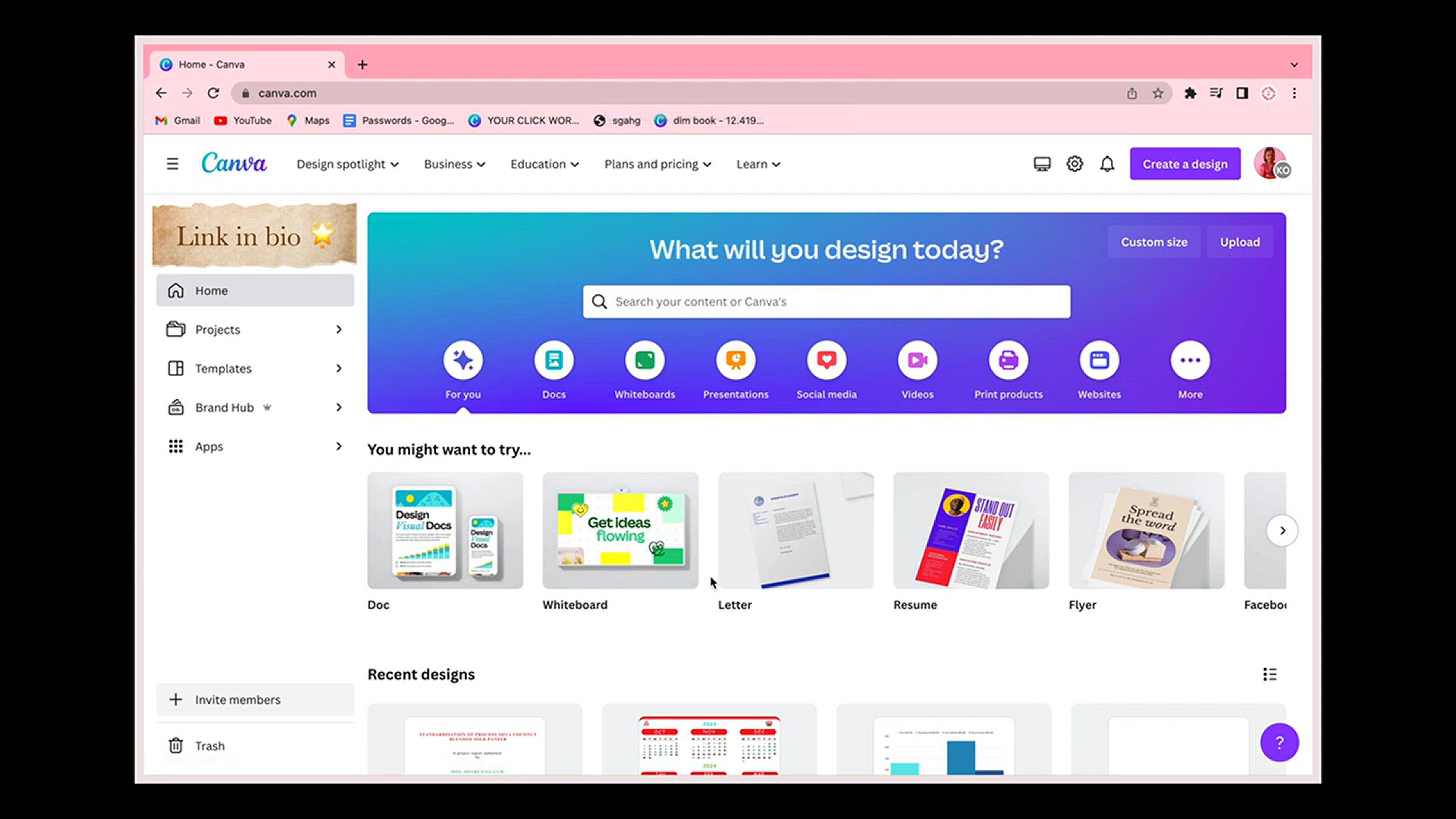Open Trash in the sidebar
1456x819 pixels.
pos(255,746)
